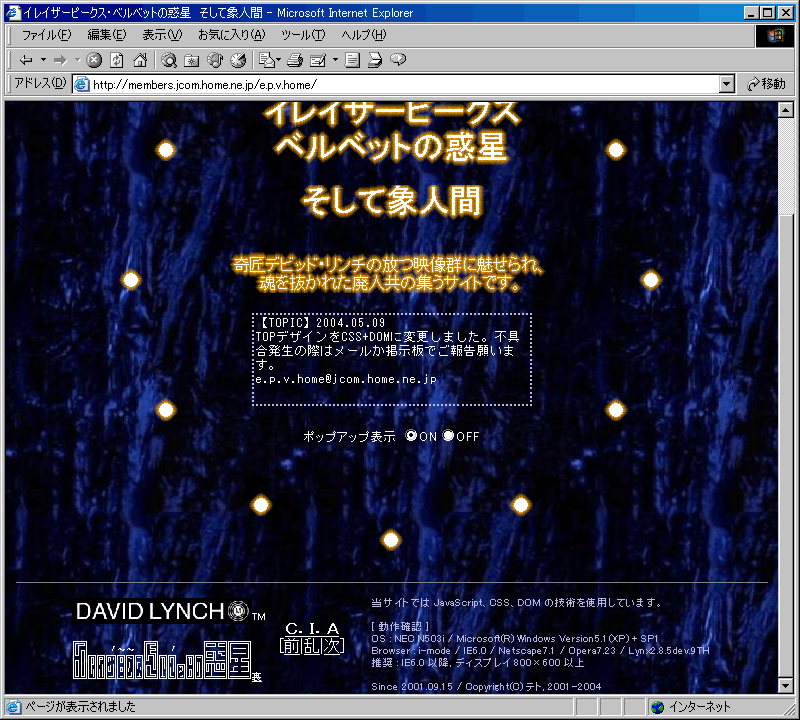Click the status bar page icon
The width and height of the screenshot is (800, 720).
click(13, 707)
